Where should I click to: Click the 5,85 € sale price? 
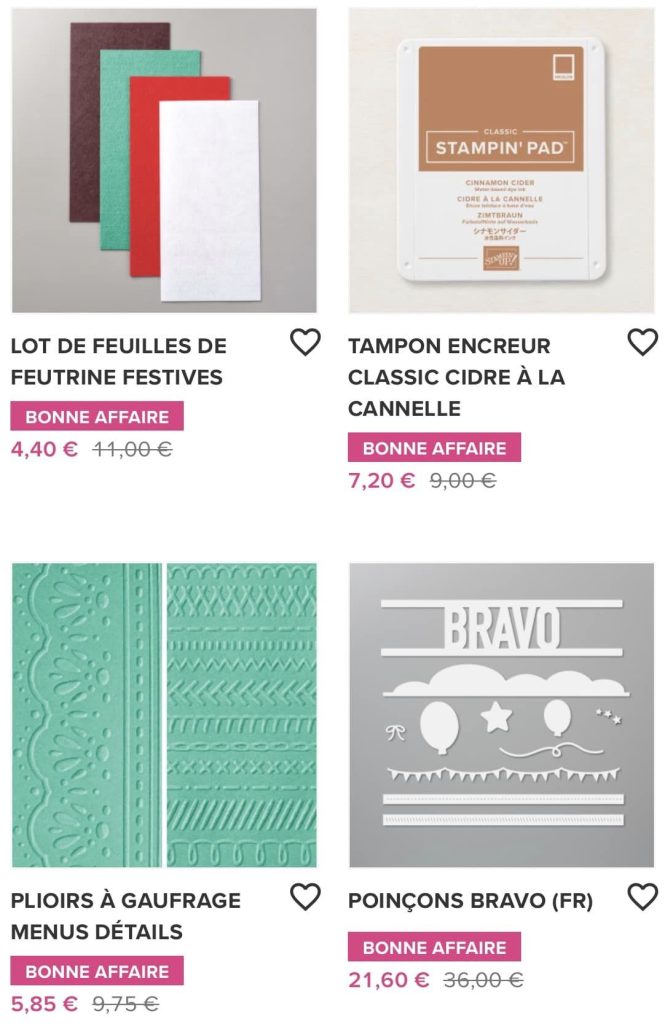(44, 1003)
